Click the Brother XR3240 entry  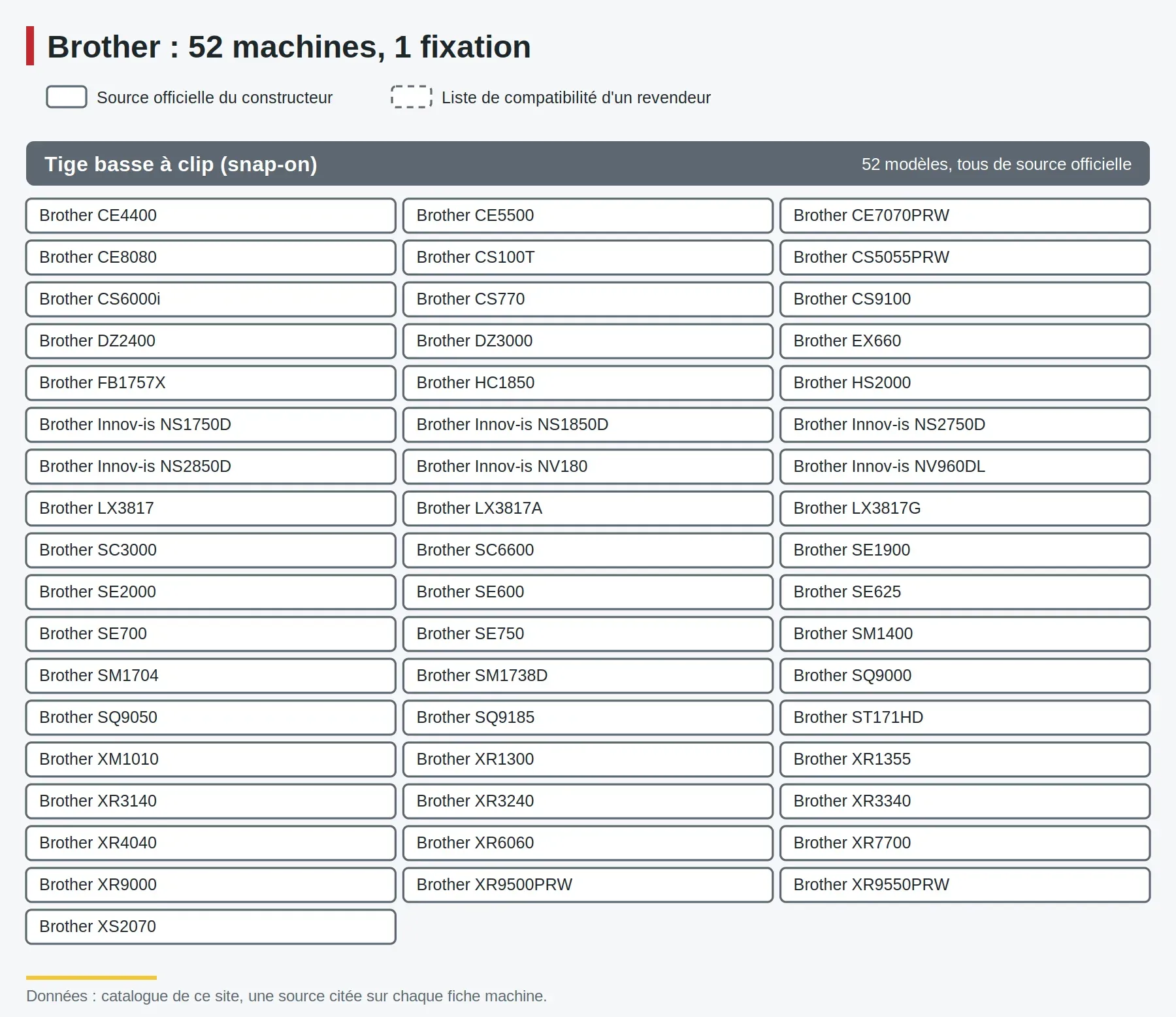click(587, 801)
